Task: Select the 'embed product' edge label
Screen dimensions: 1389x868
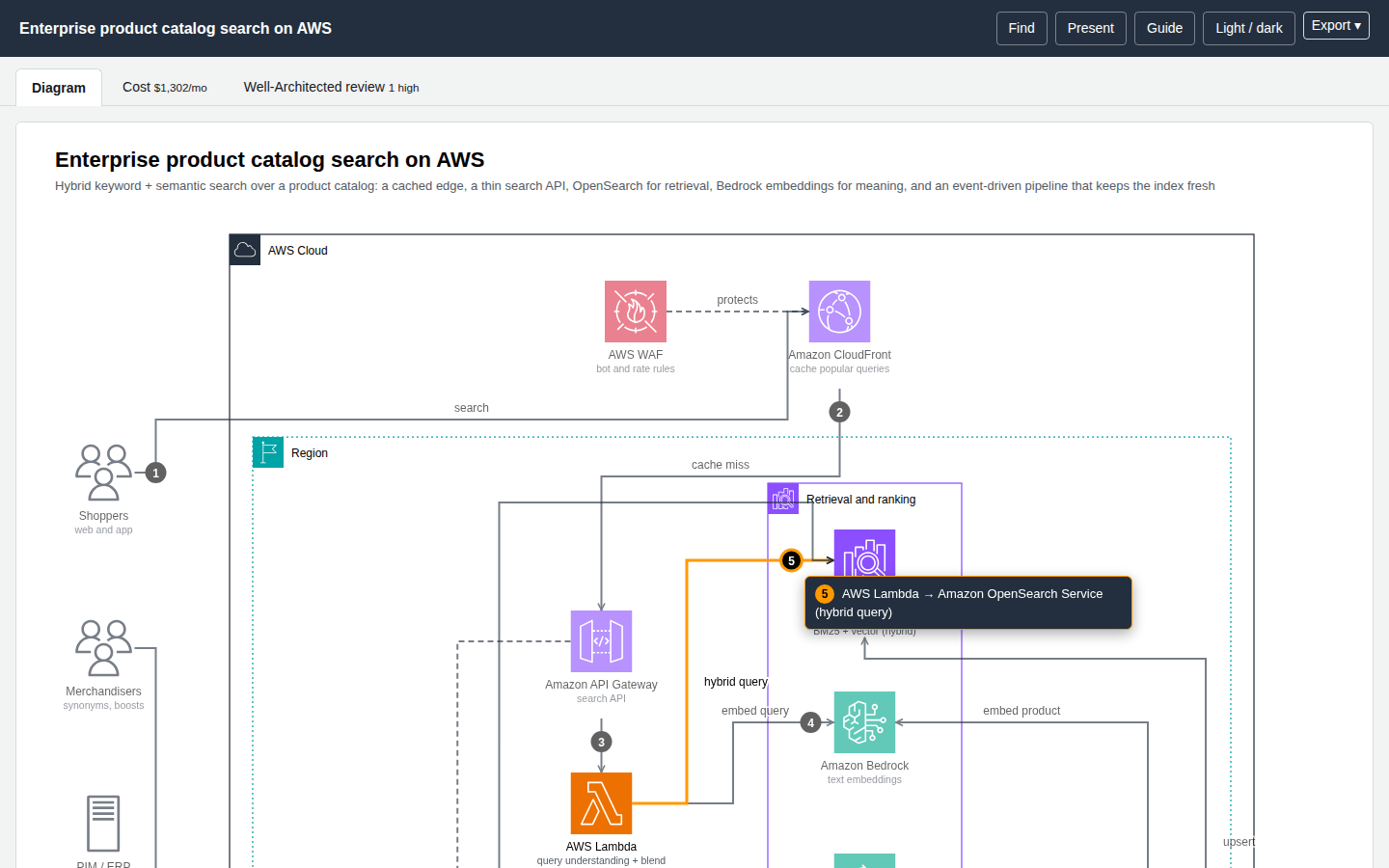Action: pos(1021,711)
